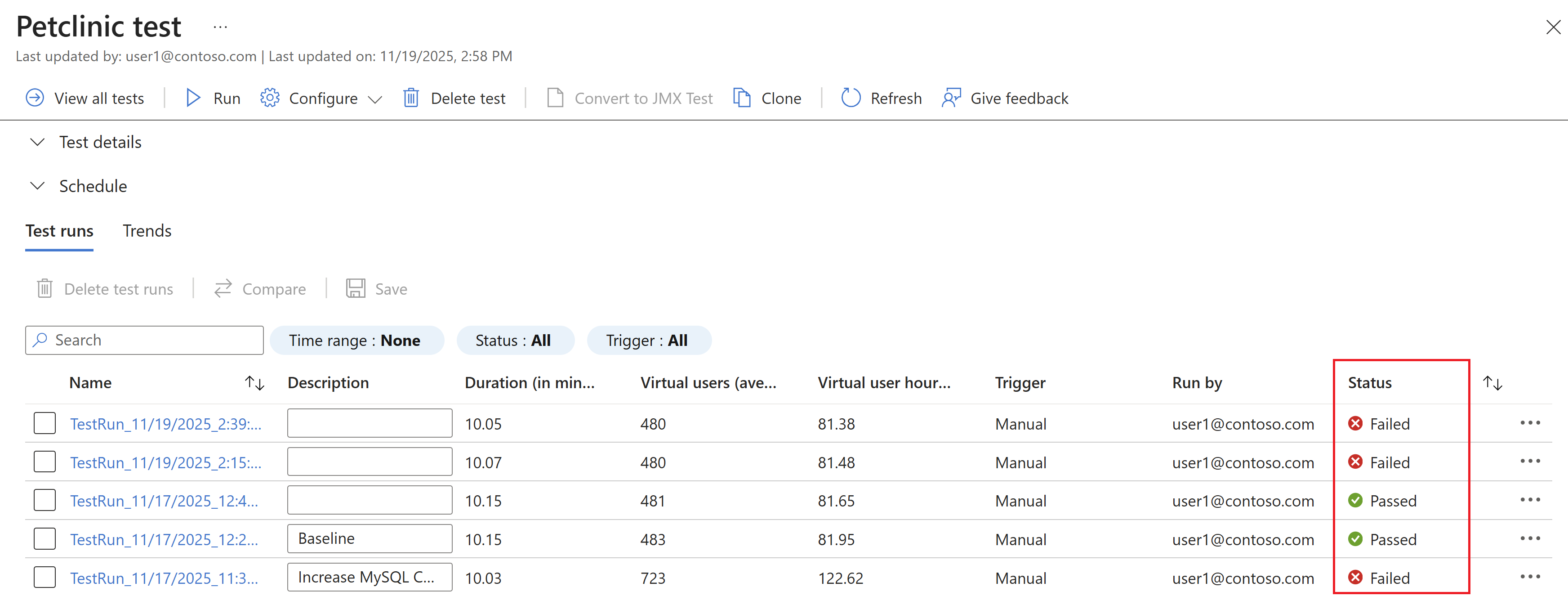Open the Trigger filter pill
The image size is (1568, 596).
[649, 341]
